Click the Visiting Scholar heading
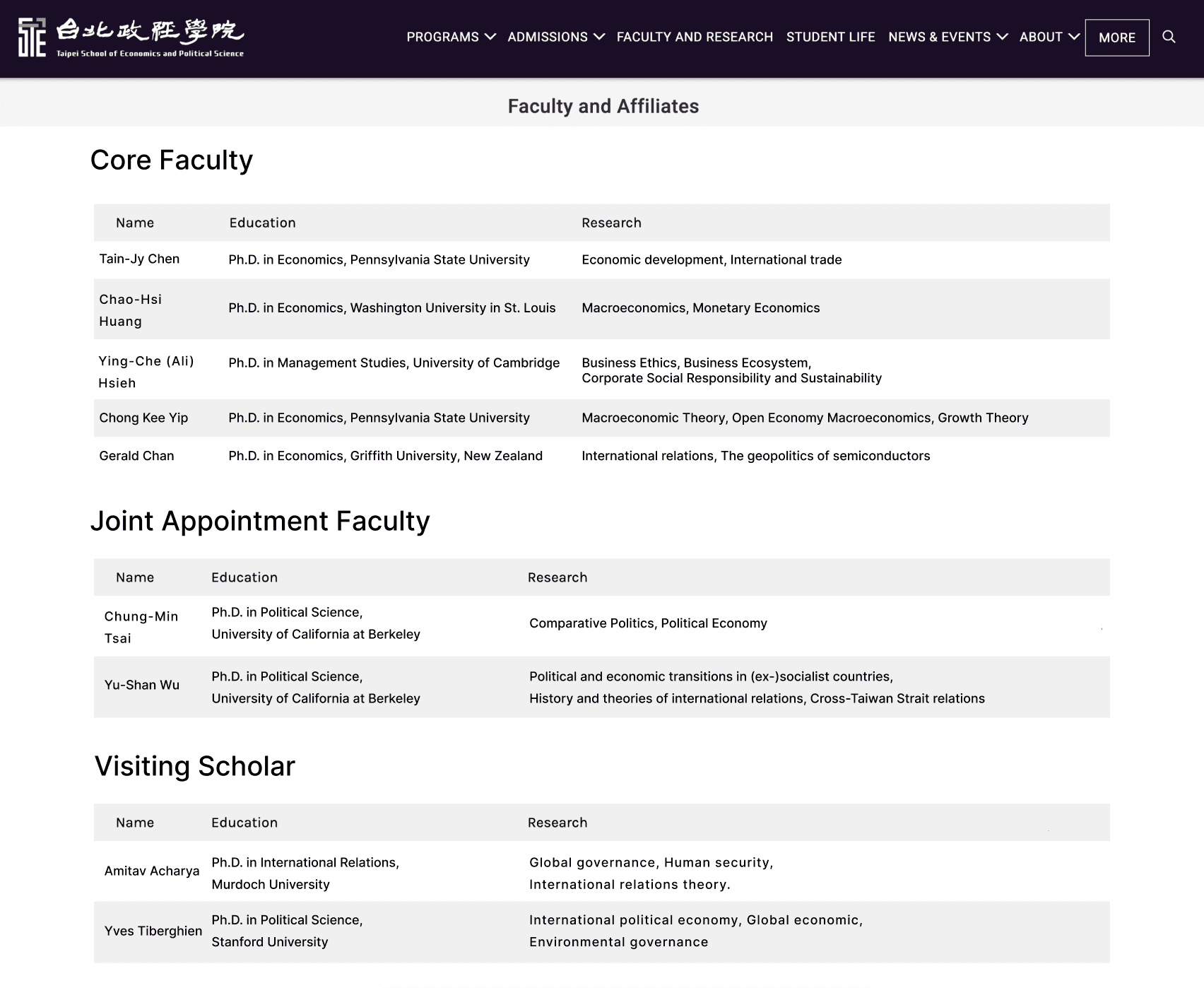The height and width of the screenshot is (988, 1204). tap(194, 766)
